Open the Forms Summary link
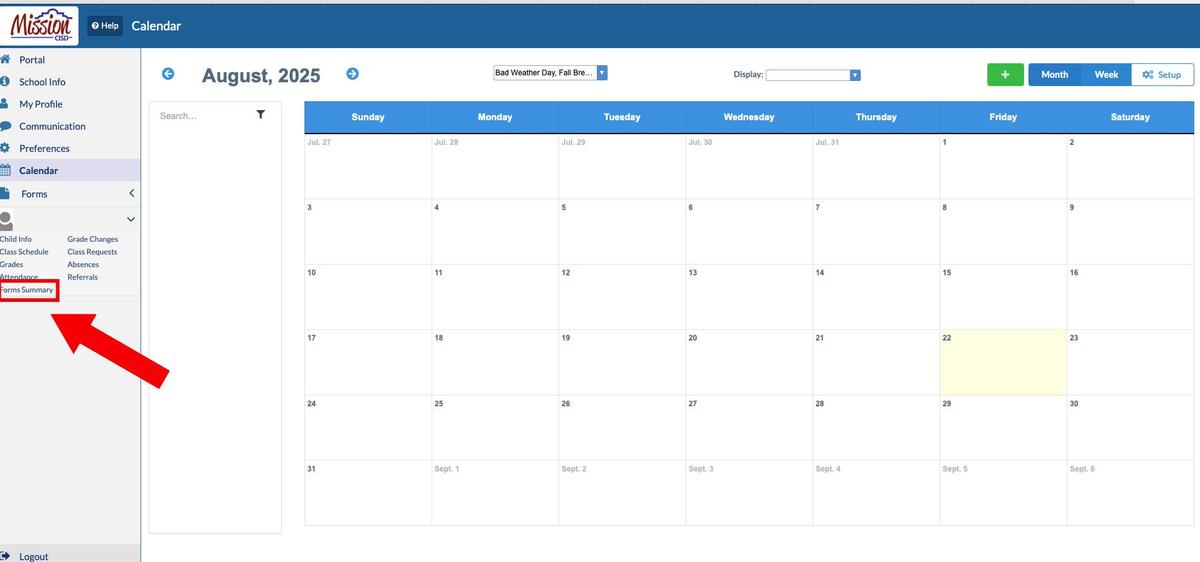 [x=27, y=290]
